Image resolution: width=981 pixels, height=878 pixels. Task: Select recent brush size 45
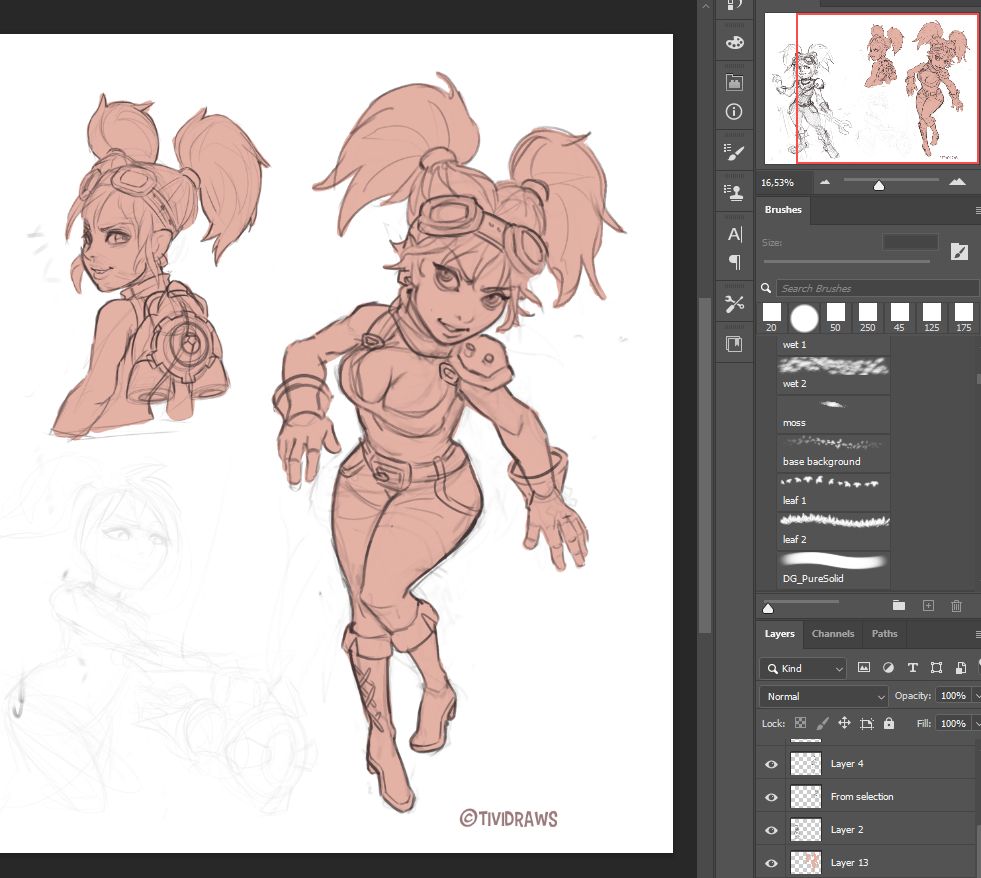point(899,317)
